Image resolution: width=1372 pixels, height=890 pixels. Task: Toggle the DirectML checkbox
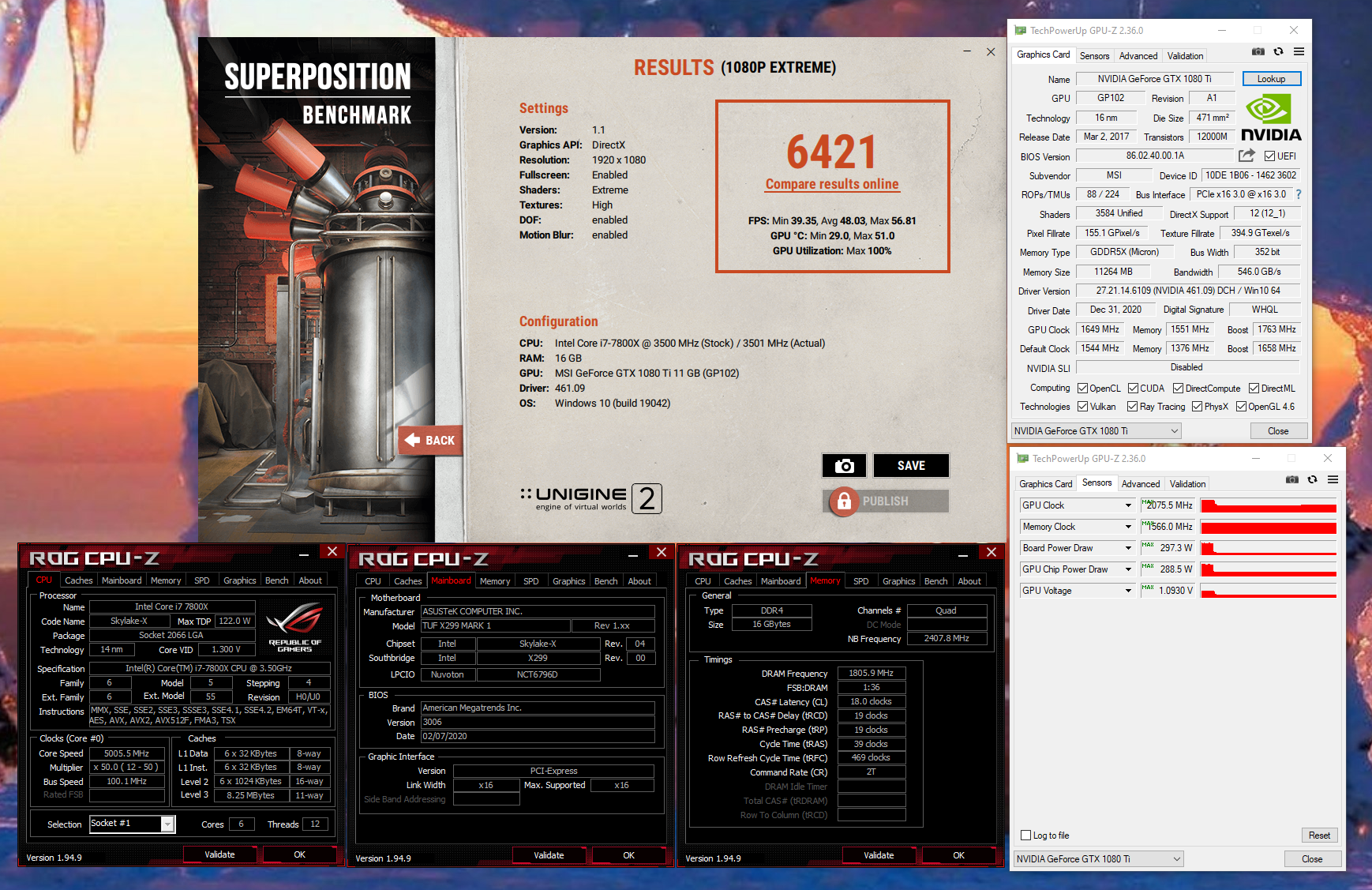click(x=1254, y=389)
